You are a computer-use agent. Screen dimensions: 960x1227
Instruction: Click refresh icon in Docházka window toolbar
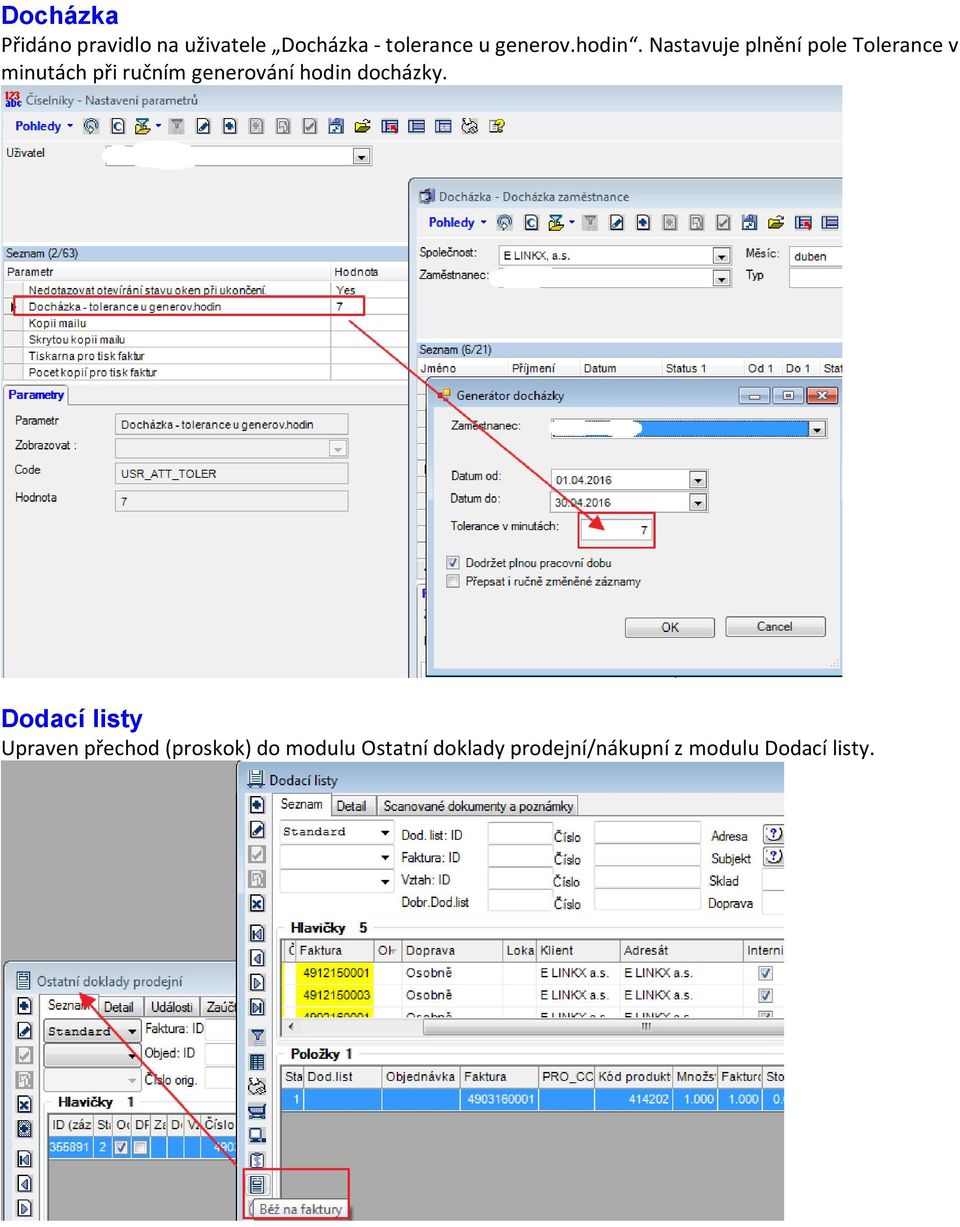[505, 223]
